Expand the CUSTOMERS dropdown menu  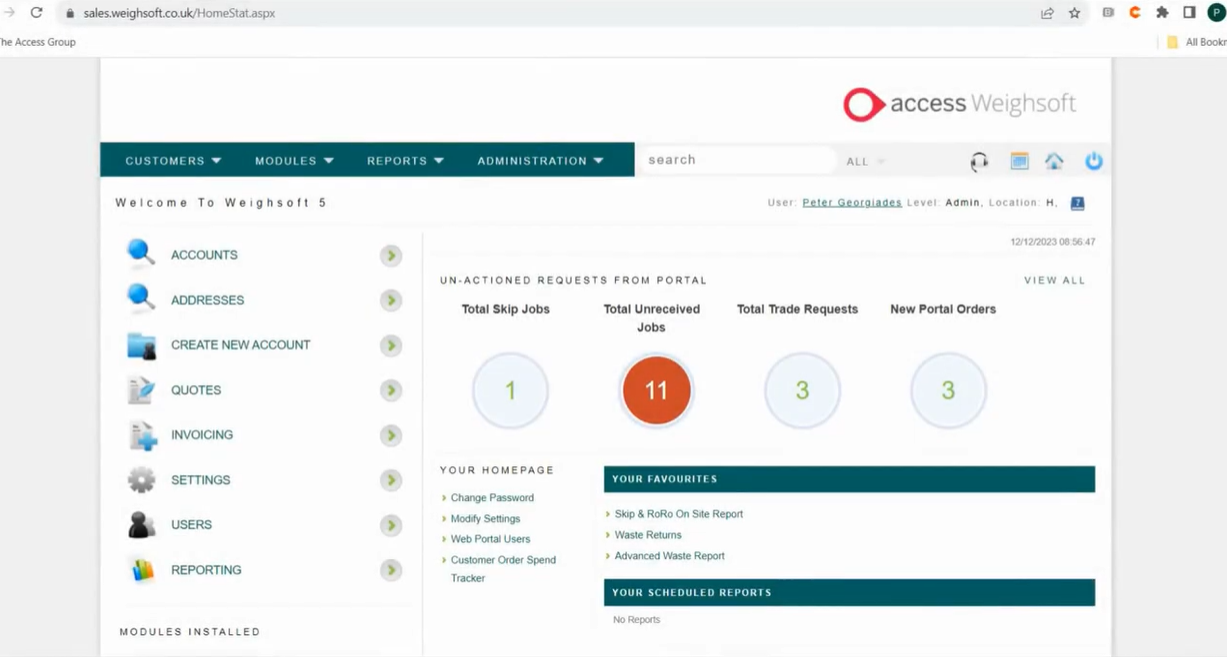[172, 160]
